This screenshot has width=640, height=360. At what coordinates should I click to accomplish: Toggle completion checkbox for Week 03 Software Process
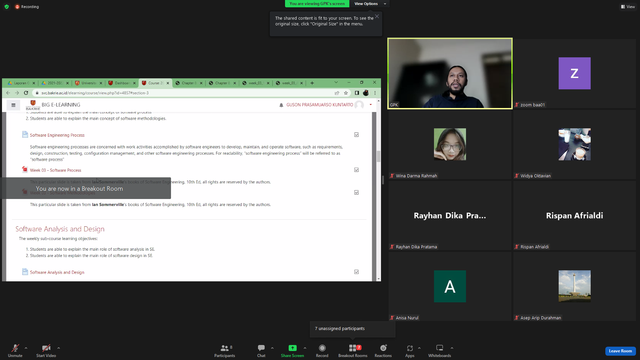click(356, 170)
